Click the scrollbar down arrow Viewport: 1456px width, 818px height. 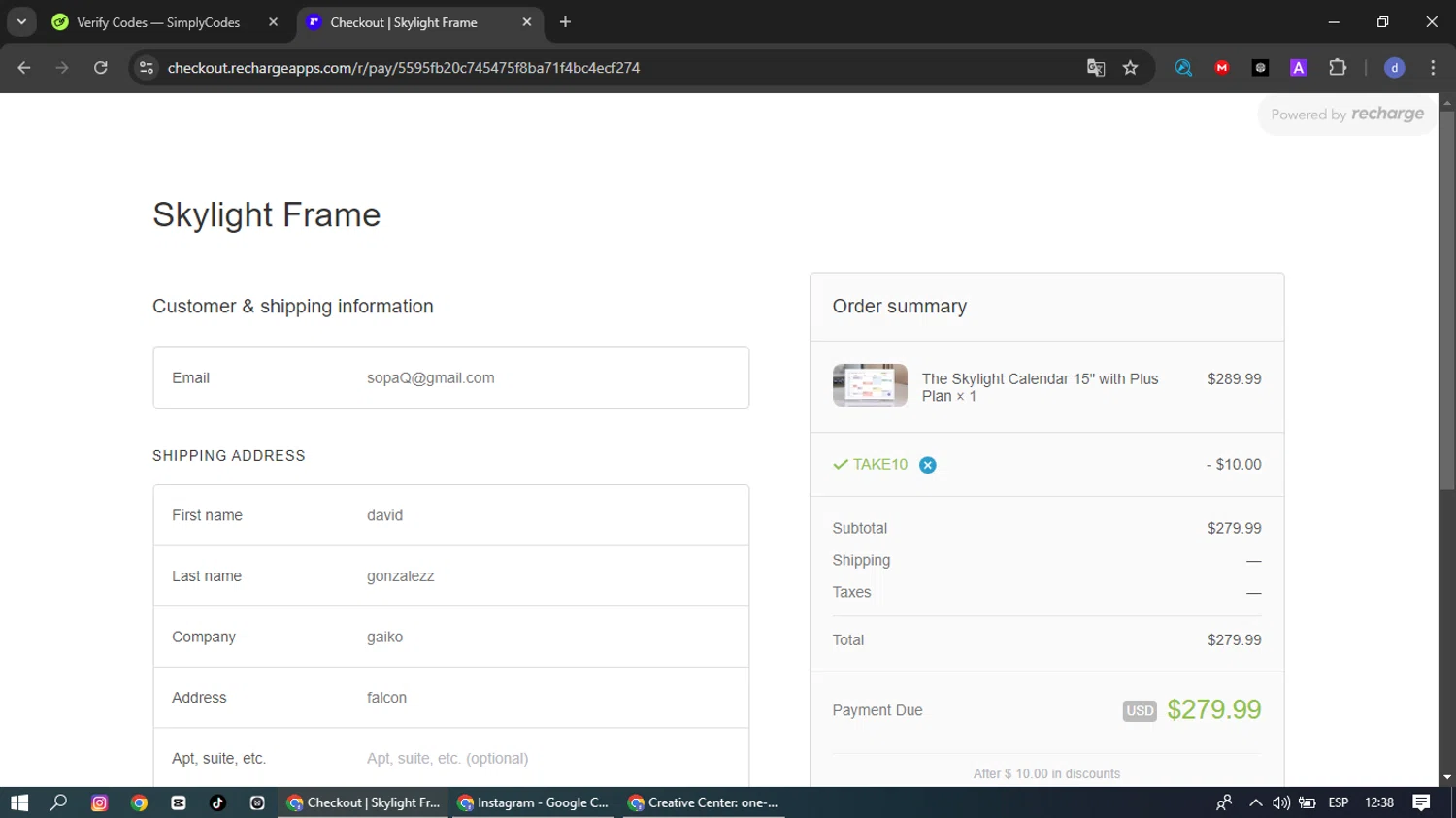[x=1447, y=777]
